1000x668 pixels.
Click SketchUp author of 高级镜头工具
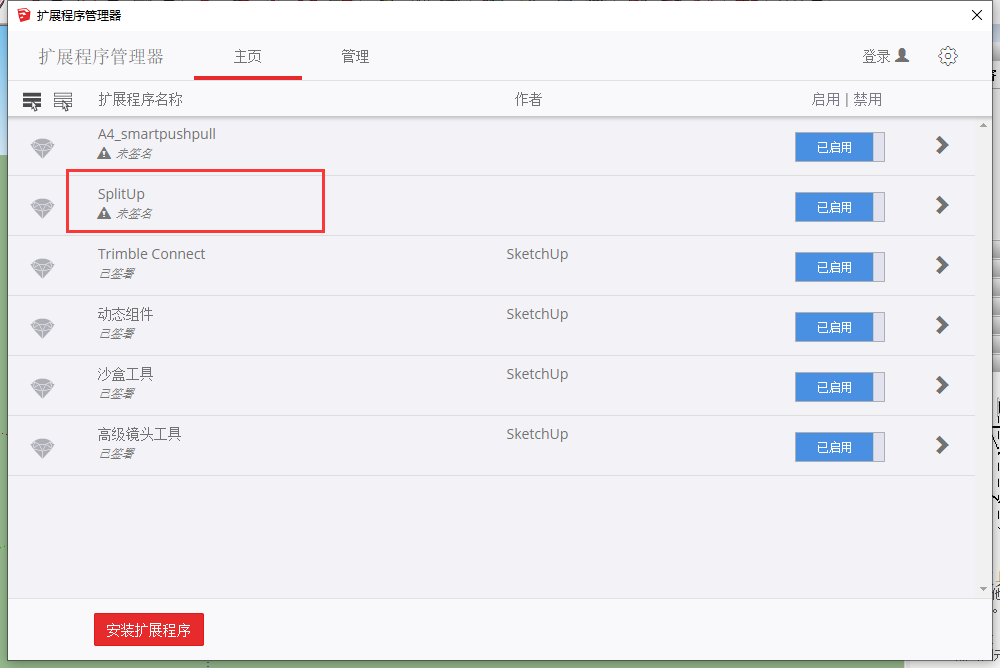tap(537, 434)
